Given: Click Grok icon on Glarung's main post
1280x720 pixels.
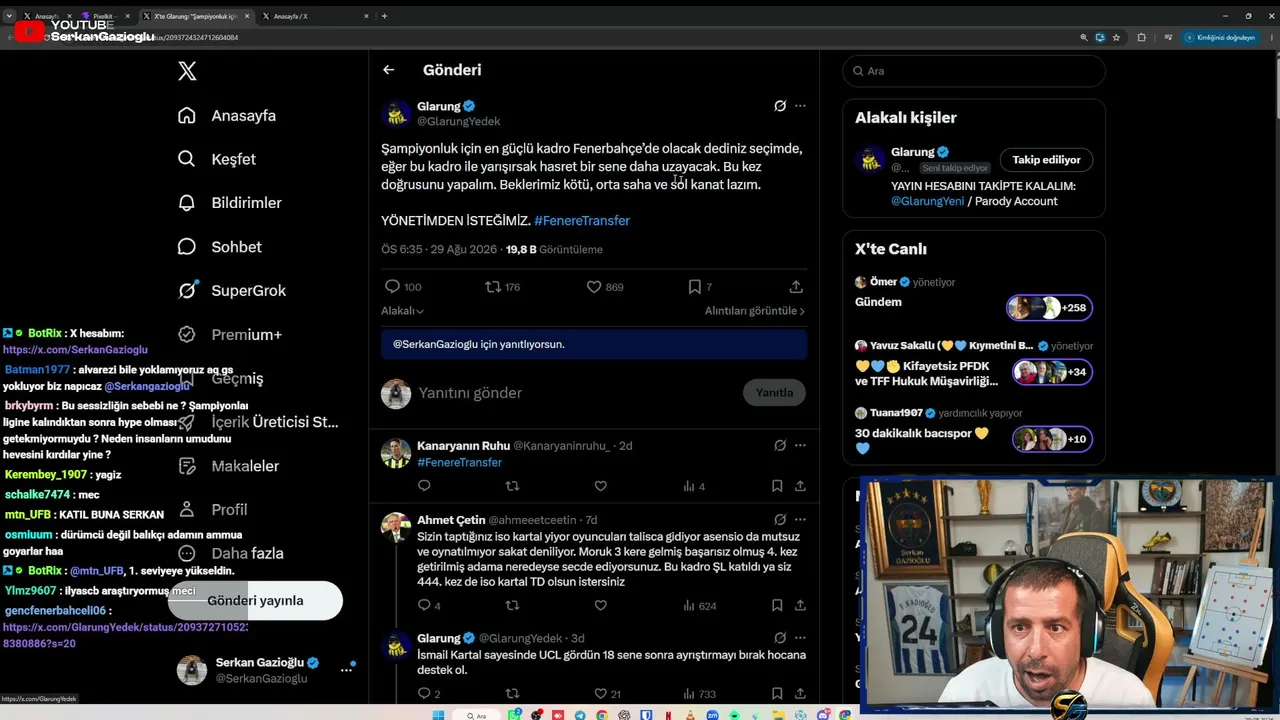Looking at the screenshot, I should [x=780, y=106].
